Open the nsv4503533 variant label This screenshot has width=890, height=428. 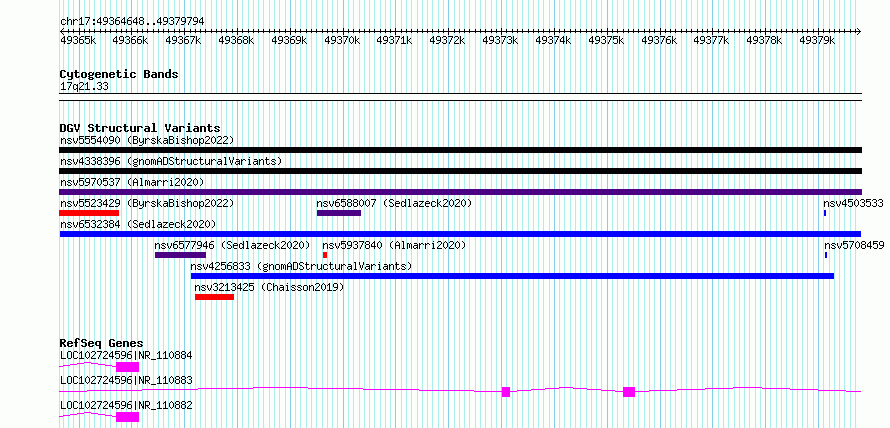point(854,203)
